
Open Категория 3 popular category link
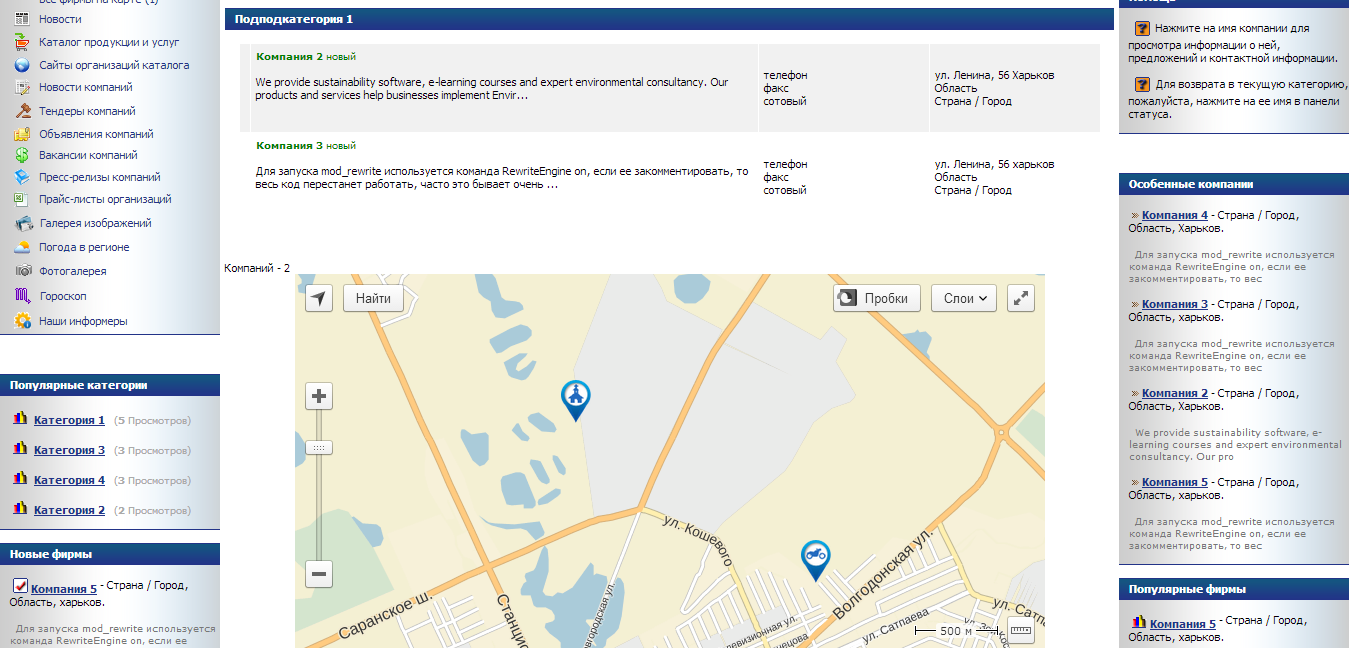click(x=69, y=450)
